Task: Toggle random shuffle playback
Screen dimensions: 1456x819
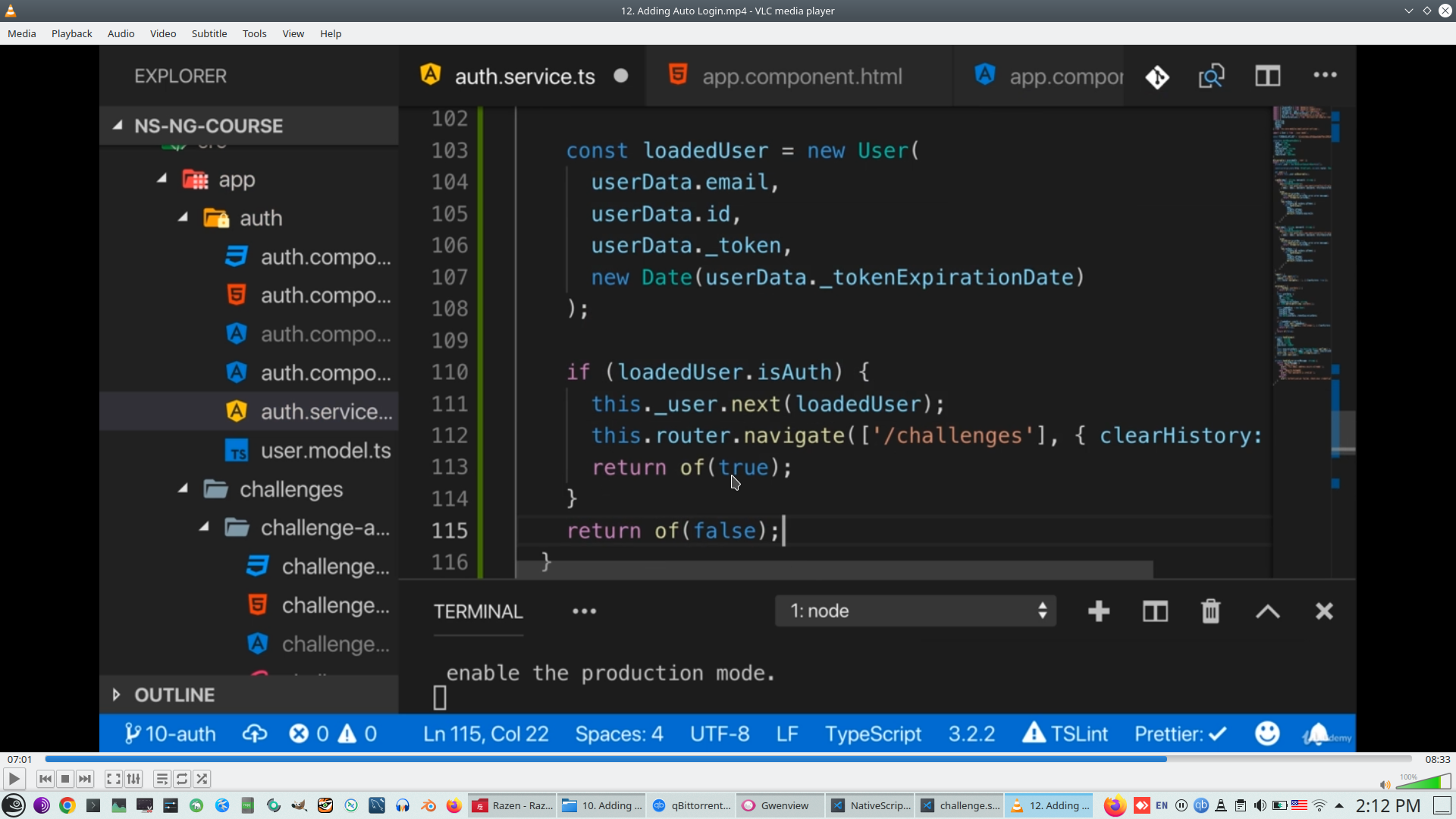Action: click(202, 779)
